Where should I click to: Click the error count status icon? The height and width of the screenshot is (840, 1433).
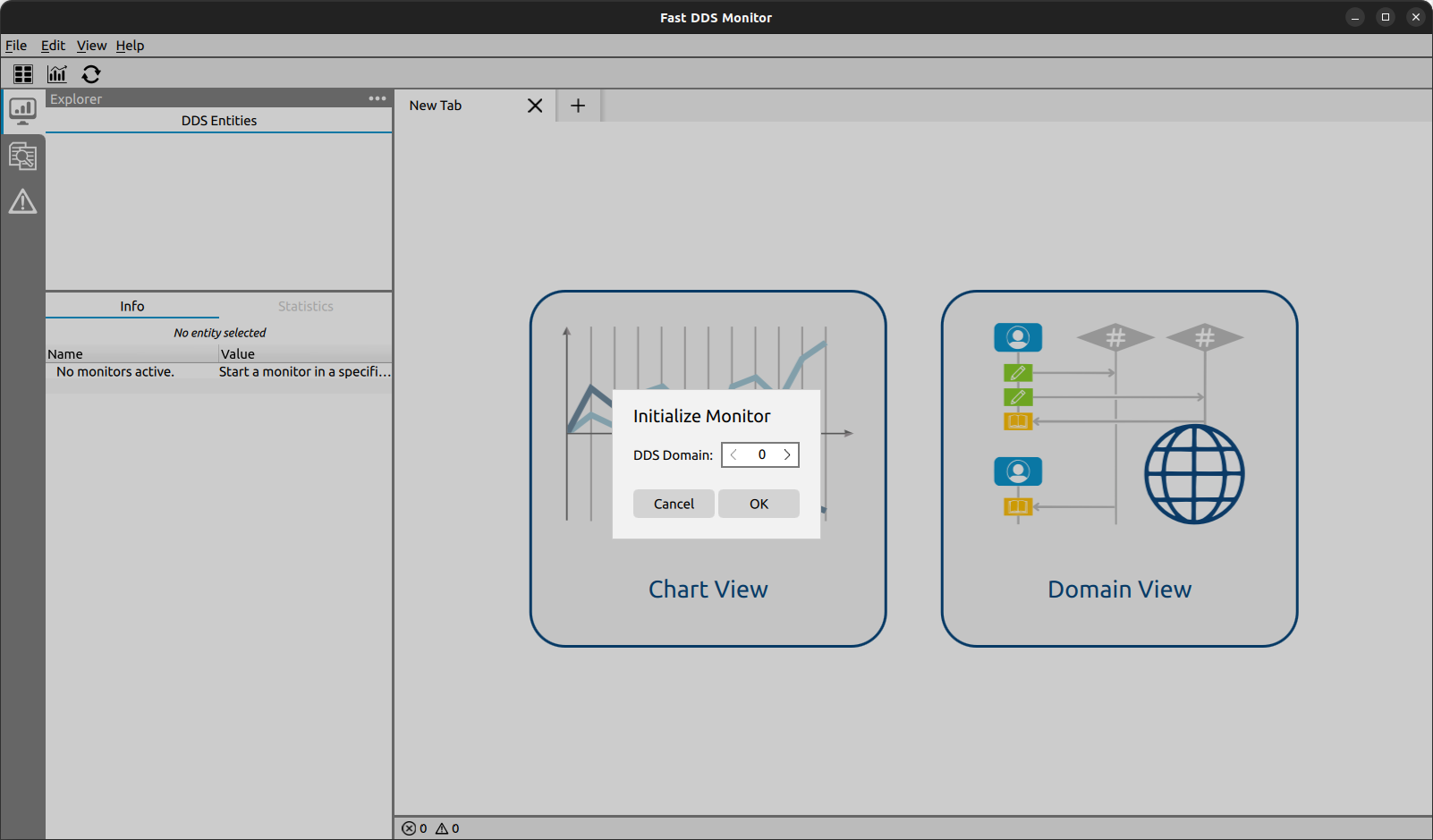(x=409, y=828)
